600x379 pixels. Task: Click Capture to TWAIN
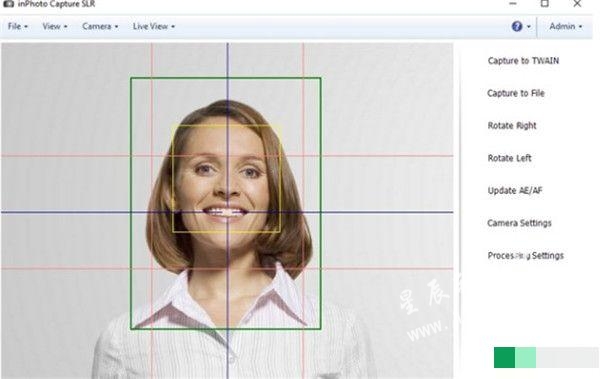click(x=523, y=61)
